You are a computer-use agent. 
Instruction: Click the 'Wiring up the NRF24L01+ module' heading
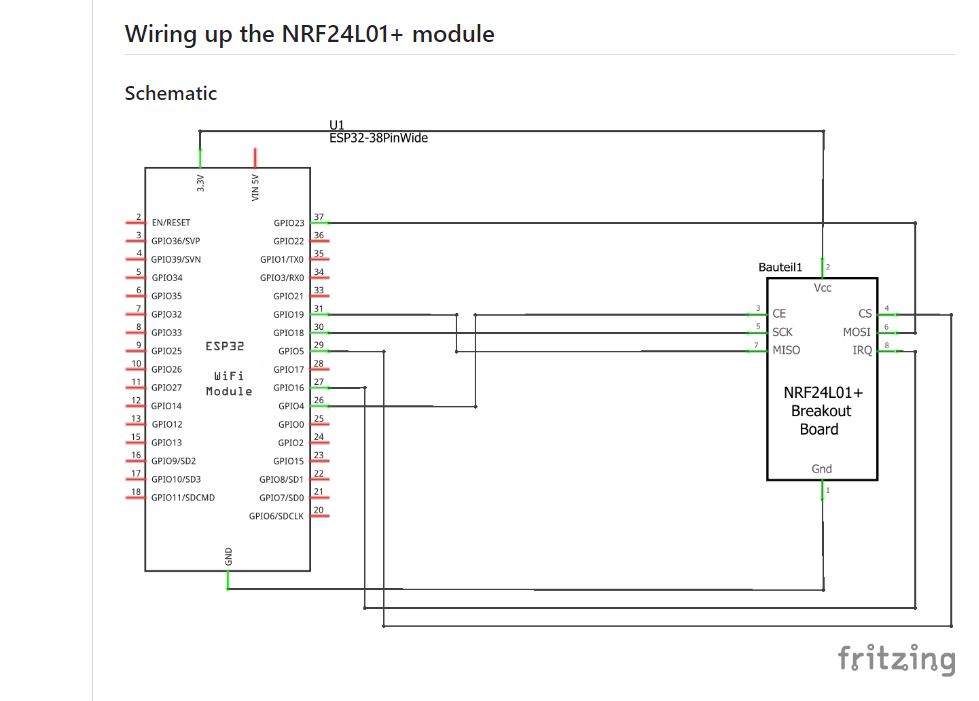pos(309,34)
